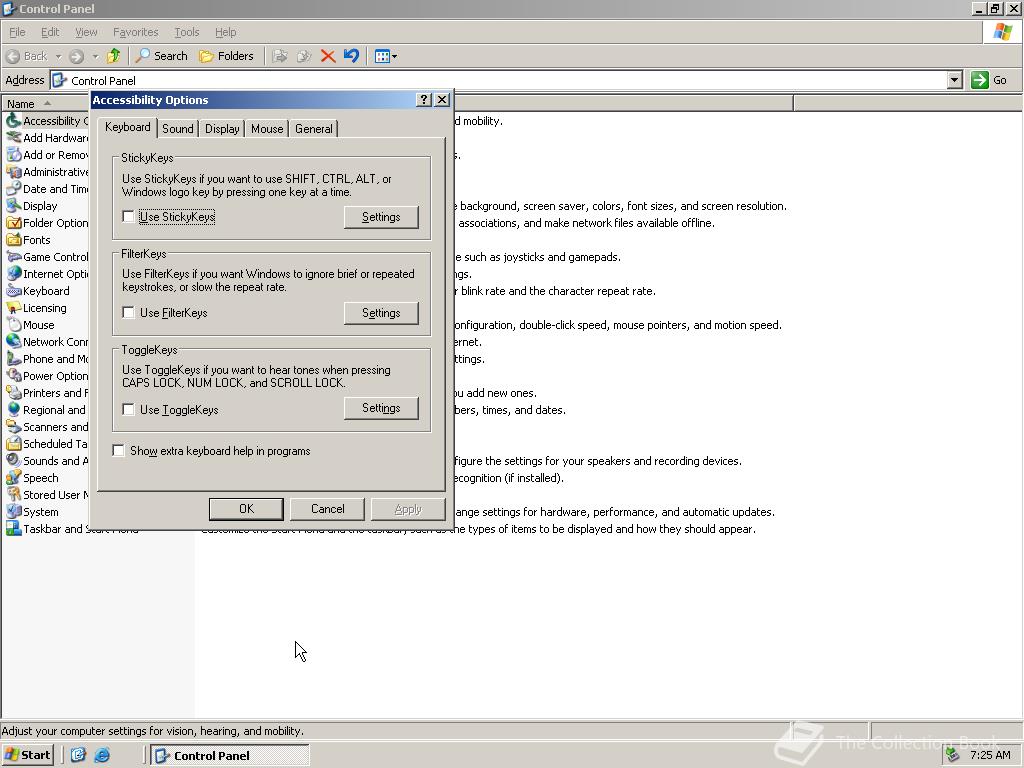Click the Go button next to address bar

coord(989,80)
